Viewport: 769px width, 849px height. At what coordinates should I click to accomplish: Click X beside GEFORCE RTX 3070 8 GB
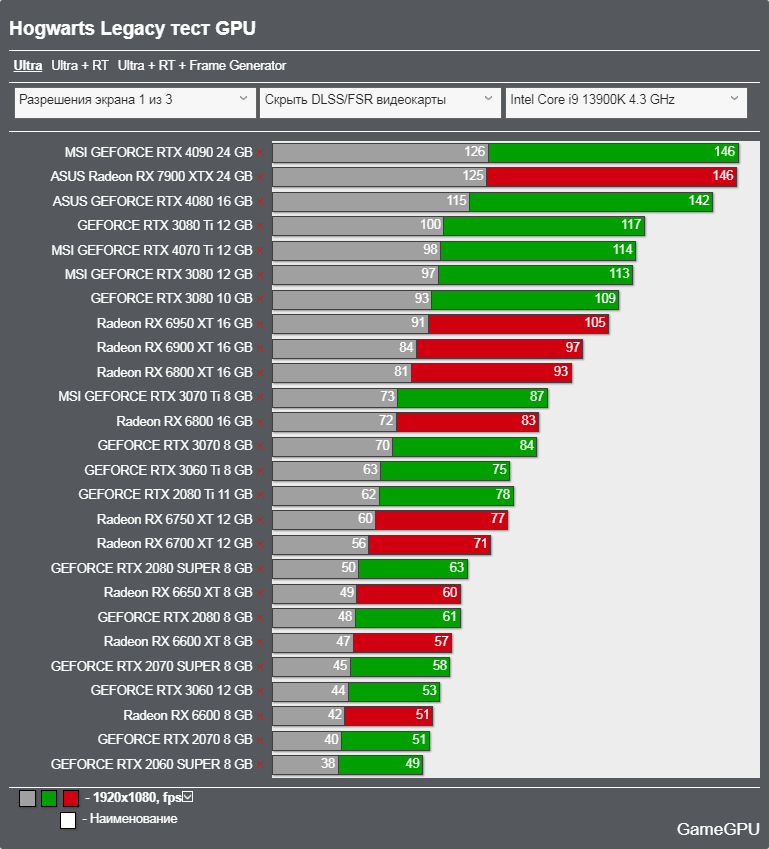click(260, 446)
